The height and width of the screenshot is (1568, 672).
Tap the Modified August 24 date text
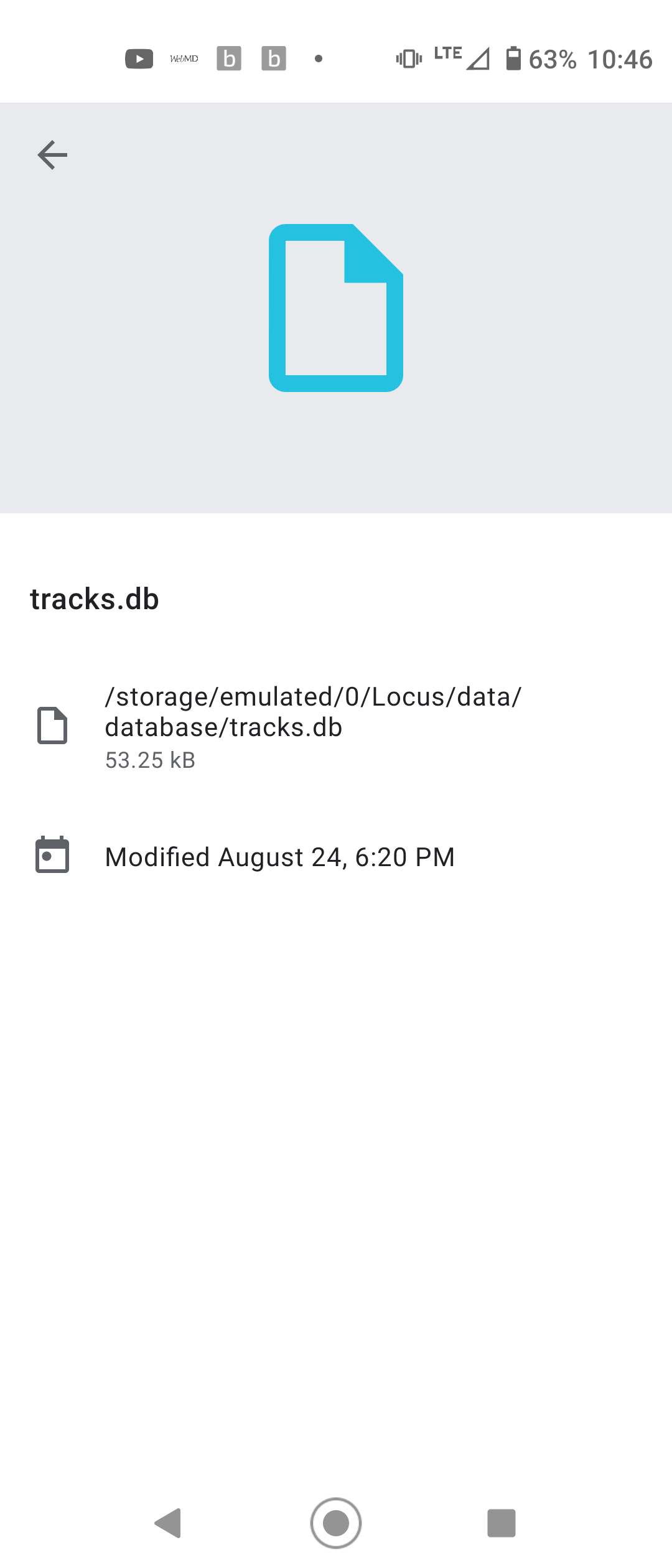[x=280, y=857]
